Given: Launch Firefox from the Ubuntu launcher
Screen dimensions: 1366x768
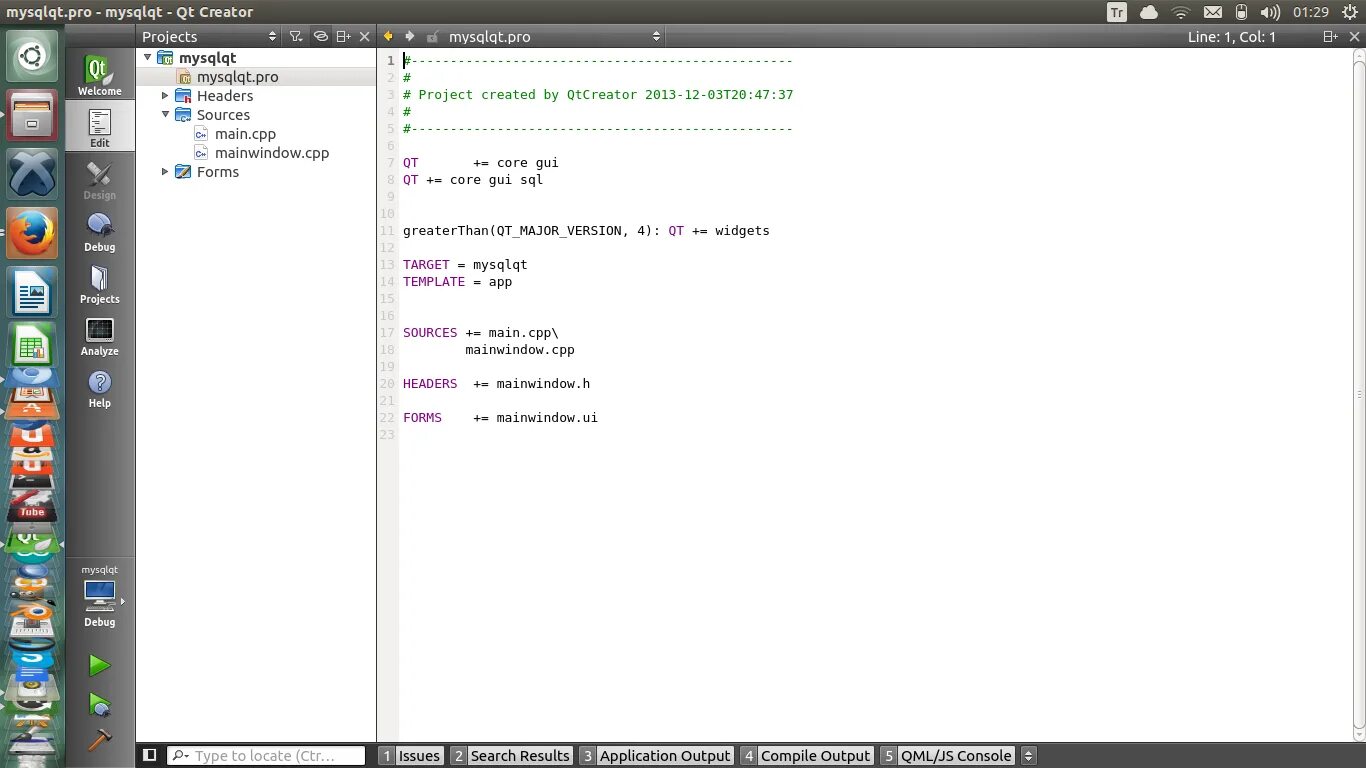Looking at the screenshot, I should click(x=33, y=233).
